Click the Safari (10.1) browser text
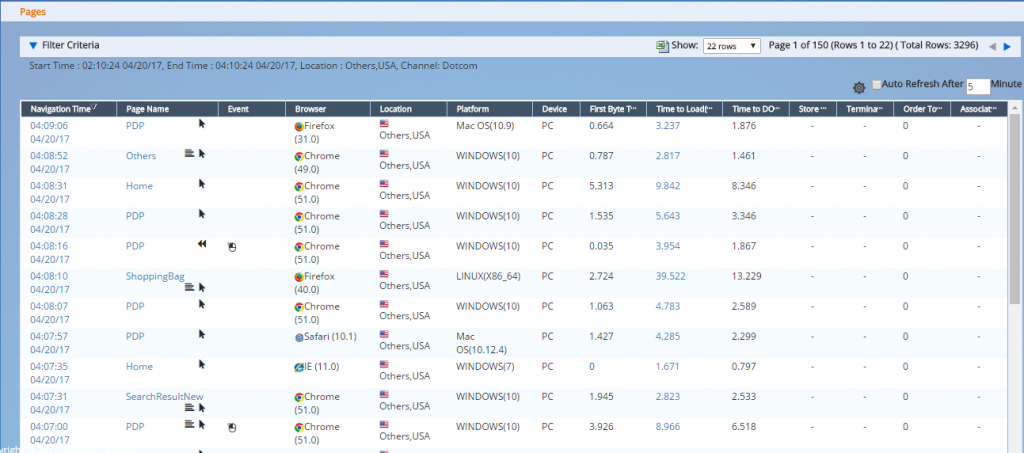Image resolution: width=1024 pixels, height=453 pixels. [328, 336]
